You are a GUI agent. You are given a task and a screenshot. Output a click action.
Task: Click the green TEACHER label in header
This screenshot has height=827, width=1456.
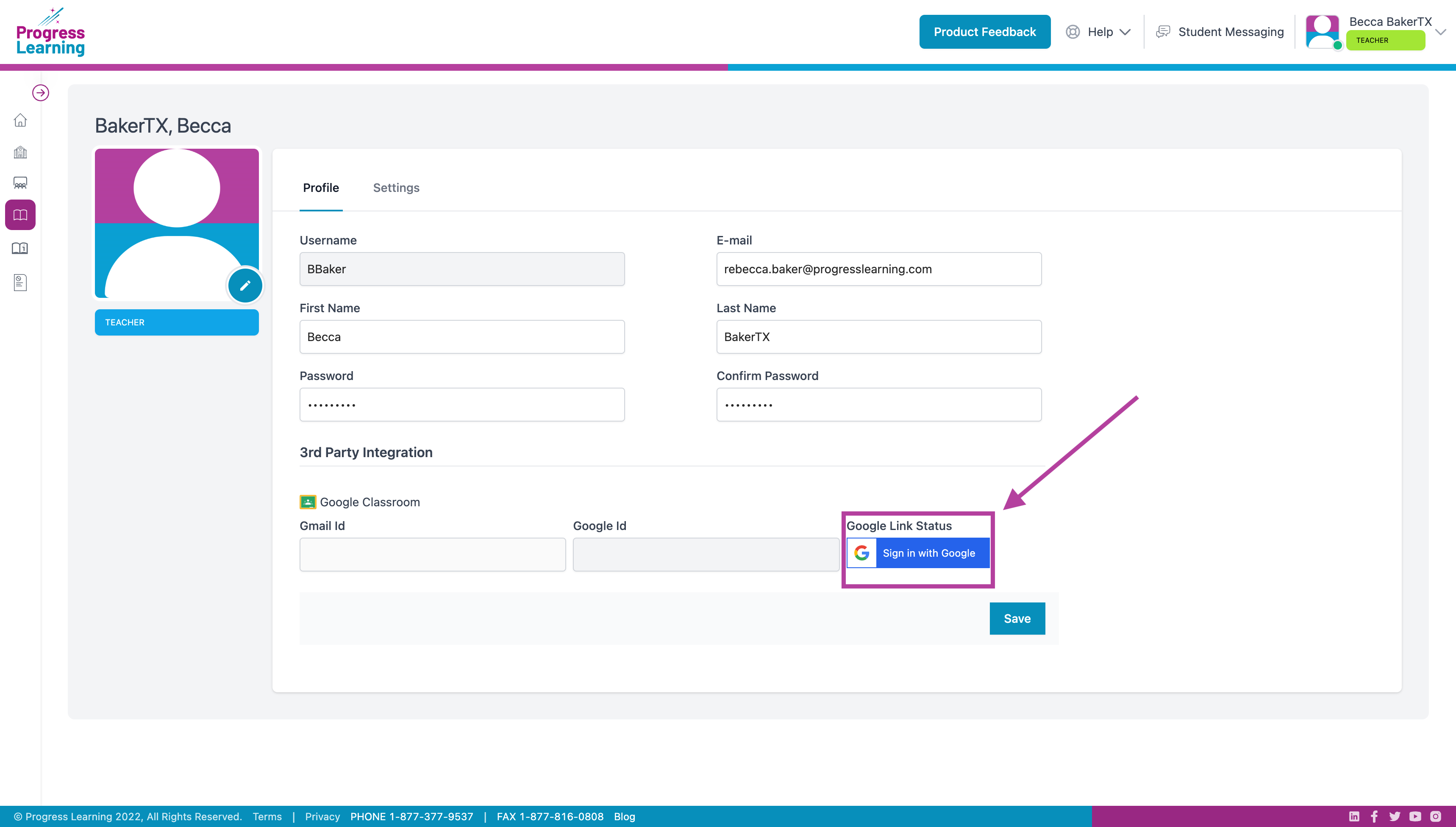click(x=1386, y=40)
